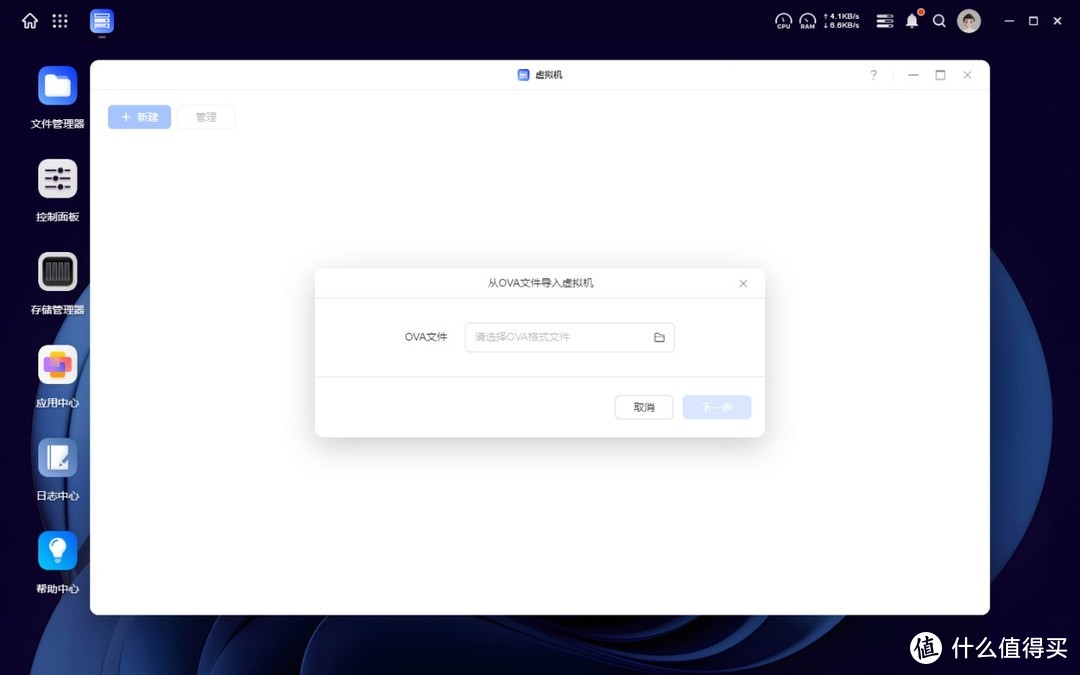
Task: Click the 虚拟机 app icon in taskbar
Action: [100, 20]
